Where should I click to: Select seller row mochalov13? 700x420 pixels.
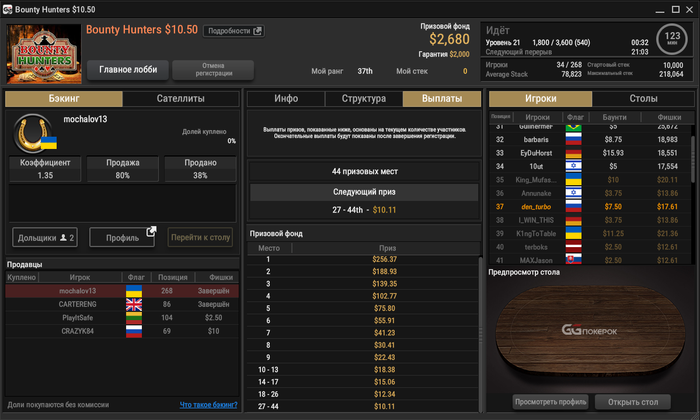point(122,291)
